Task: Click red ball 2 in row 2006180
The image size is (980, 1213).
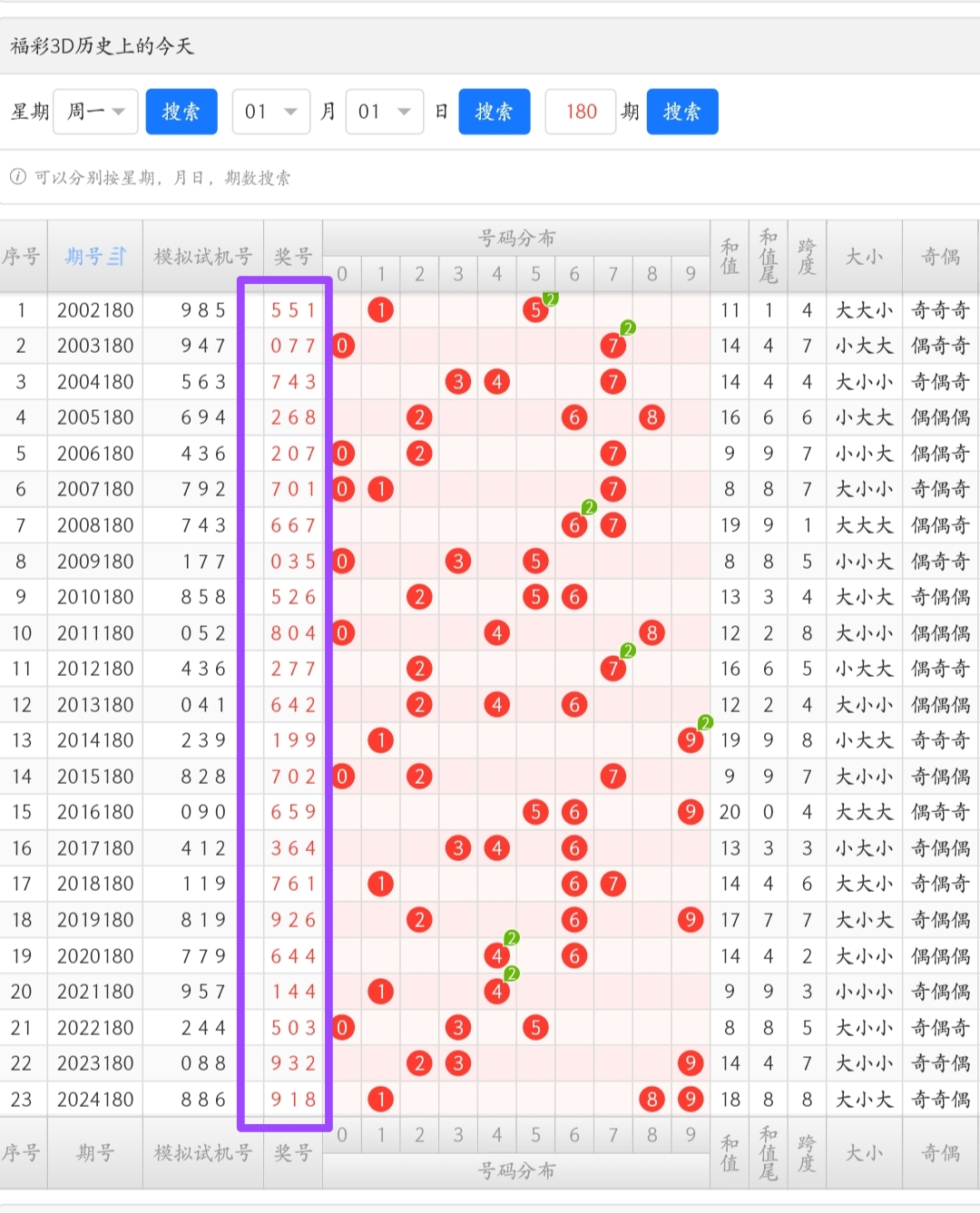Action: [x=419, y=454]
